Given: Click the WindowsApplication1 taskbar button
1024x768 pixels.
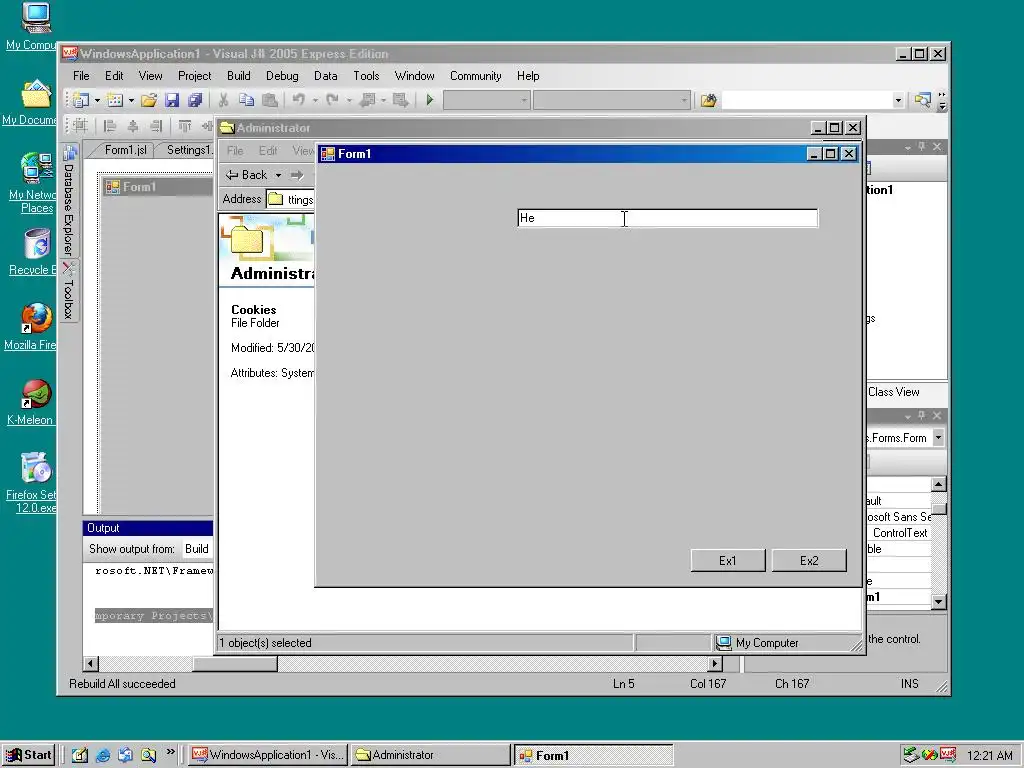Looking at the screenshot, I should pos(268,755).
